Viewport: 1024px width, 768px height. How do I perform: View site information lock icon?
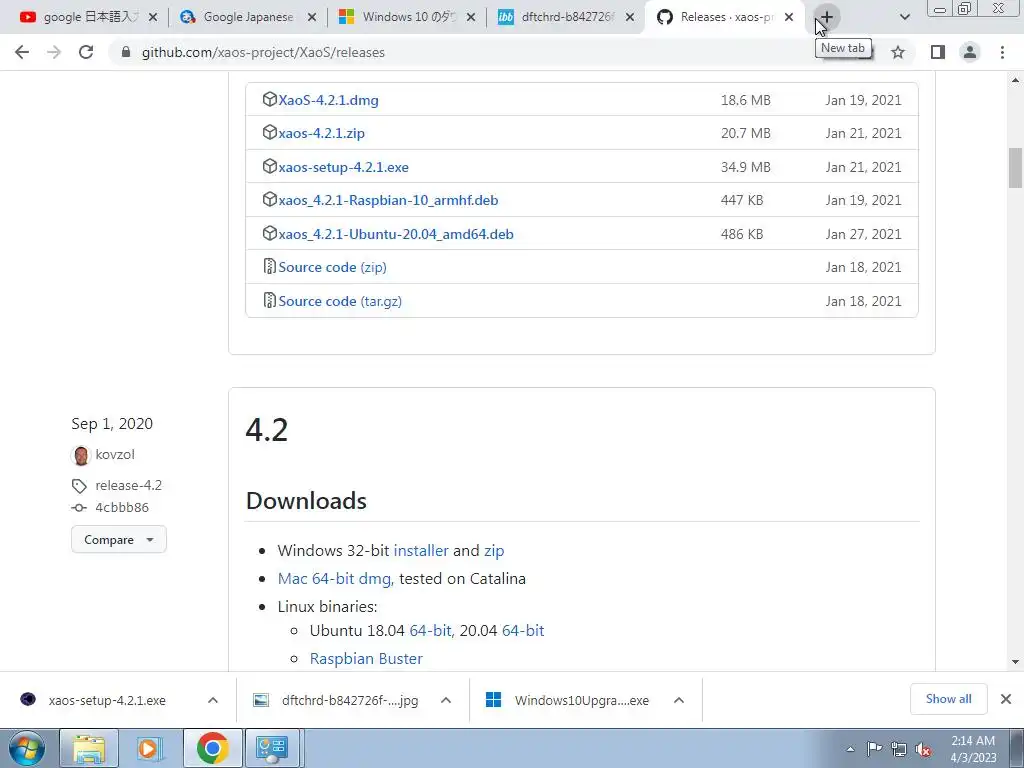click(x=126, y=52)
